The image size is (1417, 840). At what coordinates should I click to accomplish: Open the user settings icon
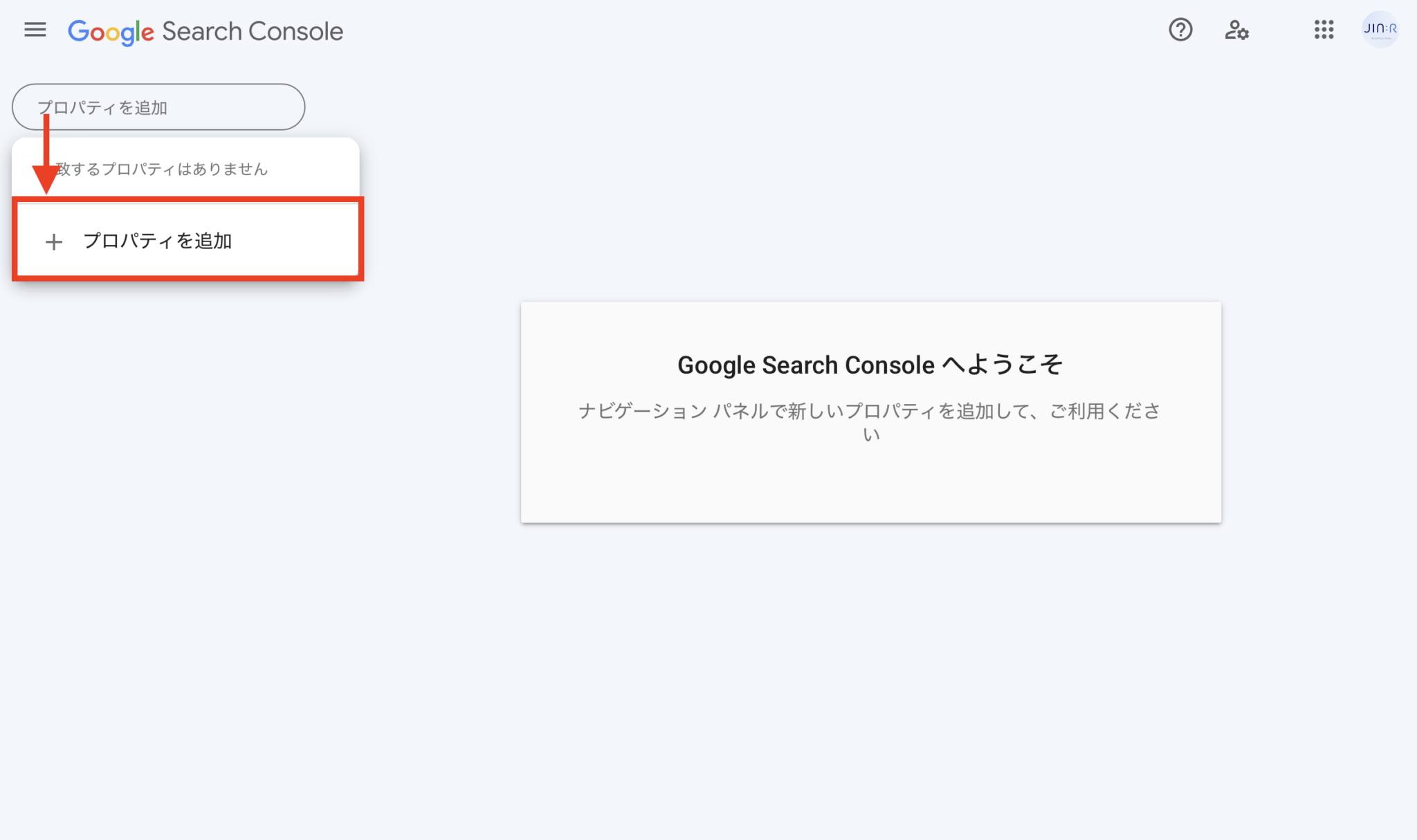1236,30
